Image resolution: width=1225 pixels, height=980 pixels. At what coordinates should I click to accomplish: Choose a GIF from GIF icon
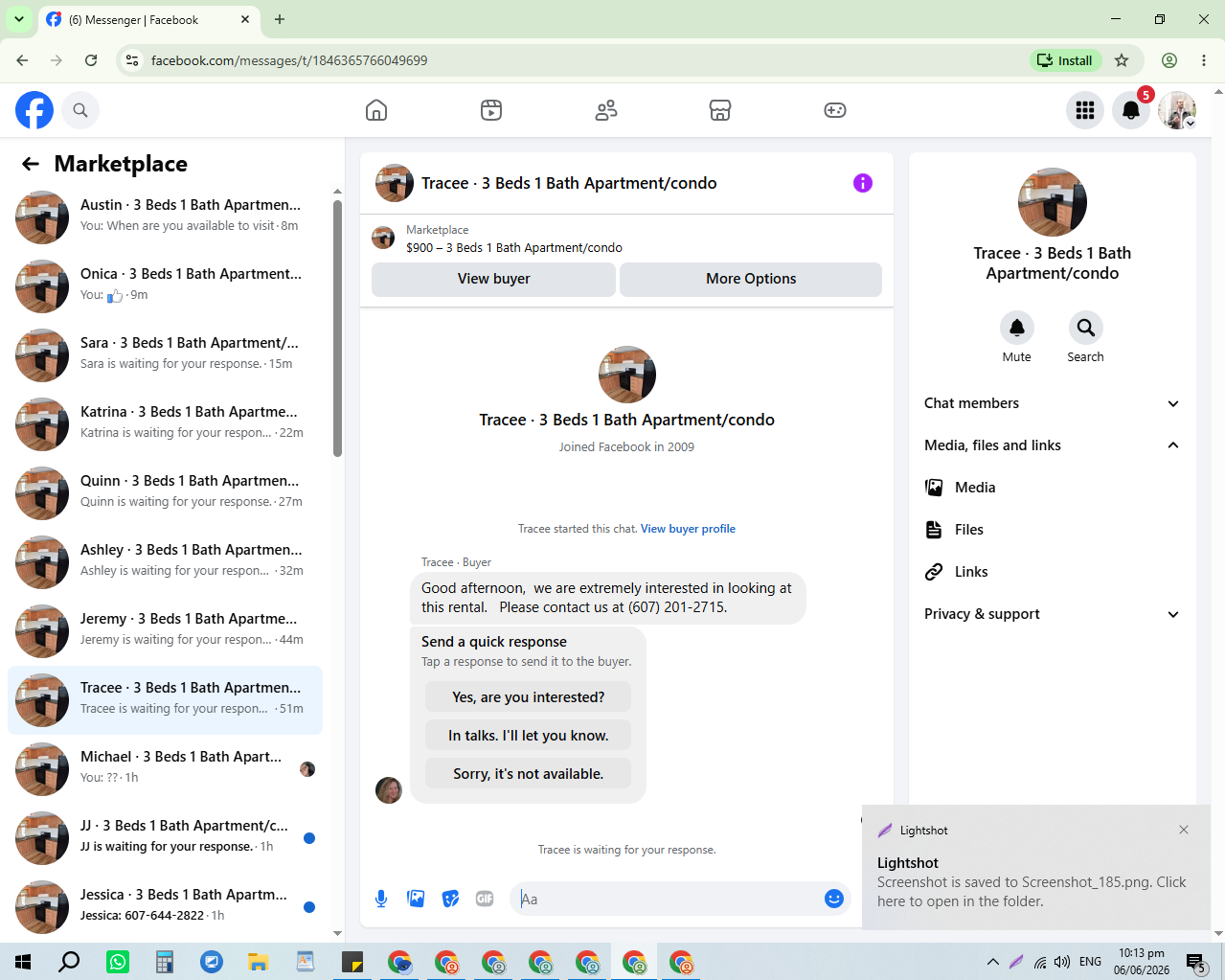485,899
